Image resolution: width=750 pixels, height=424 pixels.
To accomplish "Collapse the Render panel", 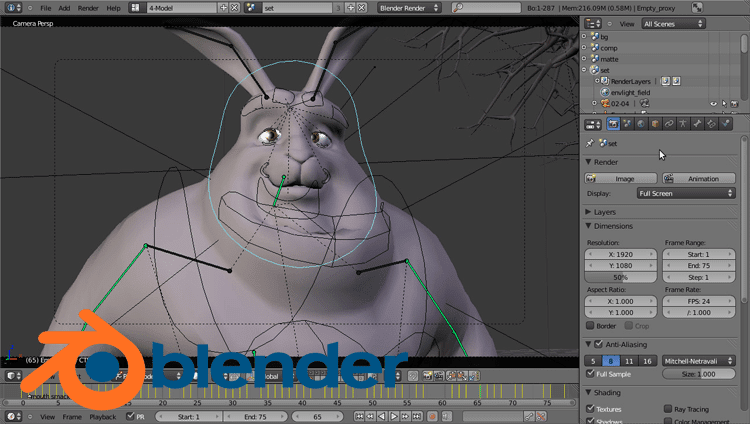I will click(588, 162).
